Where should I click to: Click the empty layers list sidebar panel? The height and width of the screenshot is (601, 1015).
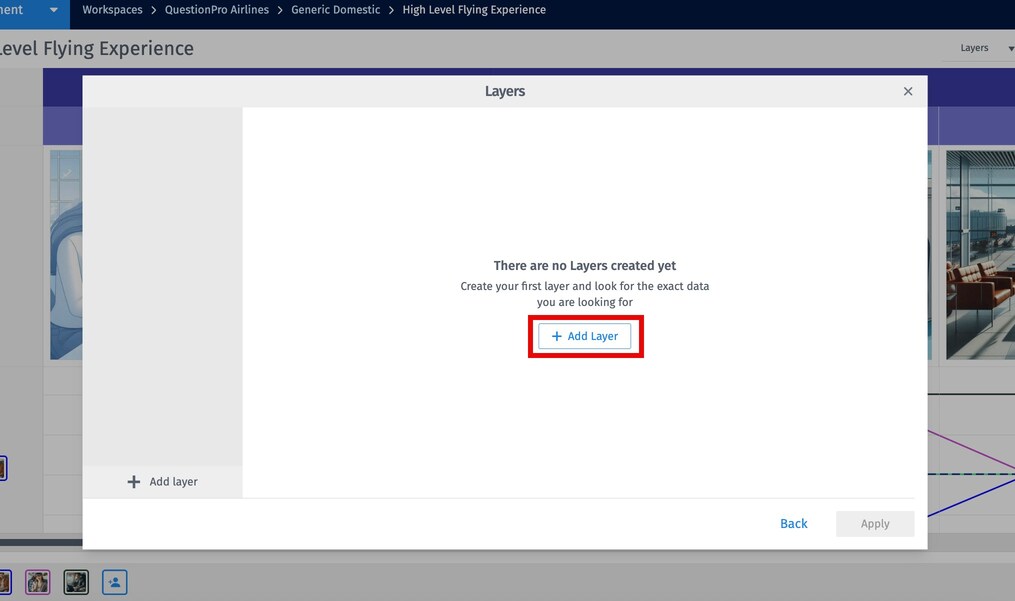point(163,290)
